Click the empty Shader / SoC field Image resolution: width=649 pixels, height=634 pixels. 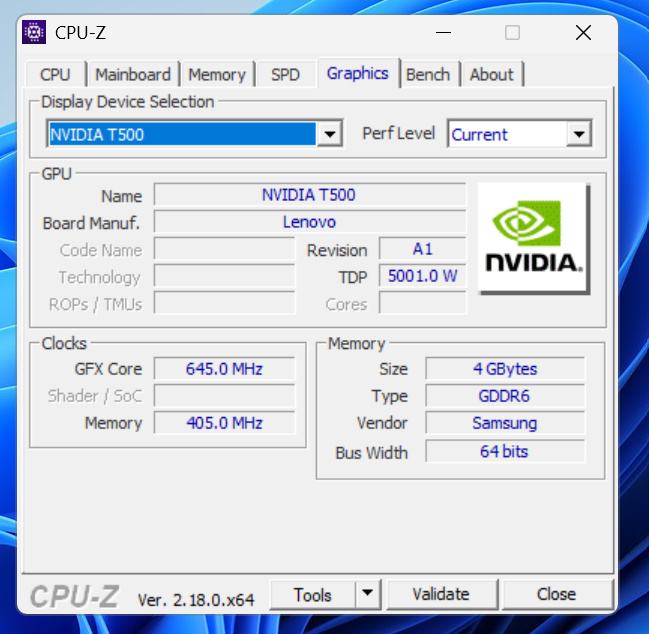click(224, 396)
